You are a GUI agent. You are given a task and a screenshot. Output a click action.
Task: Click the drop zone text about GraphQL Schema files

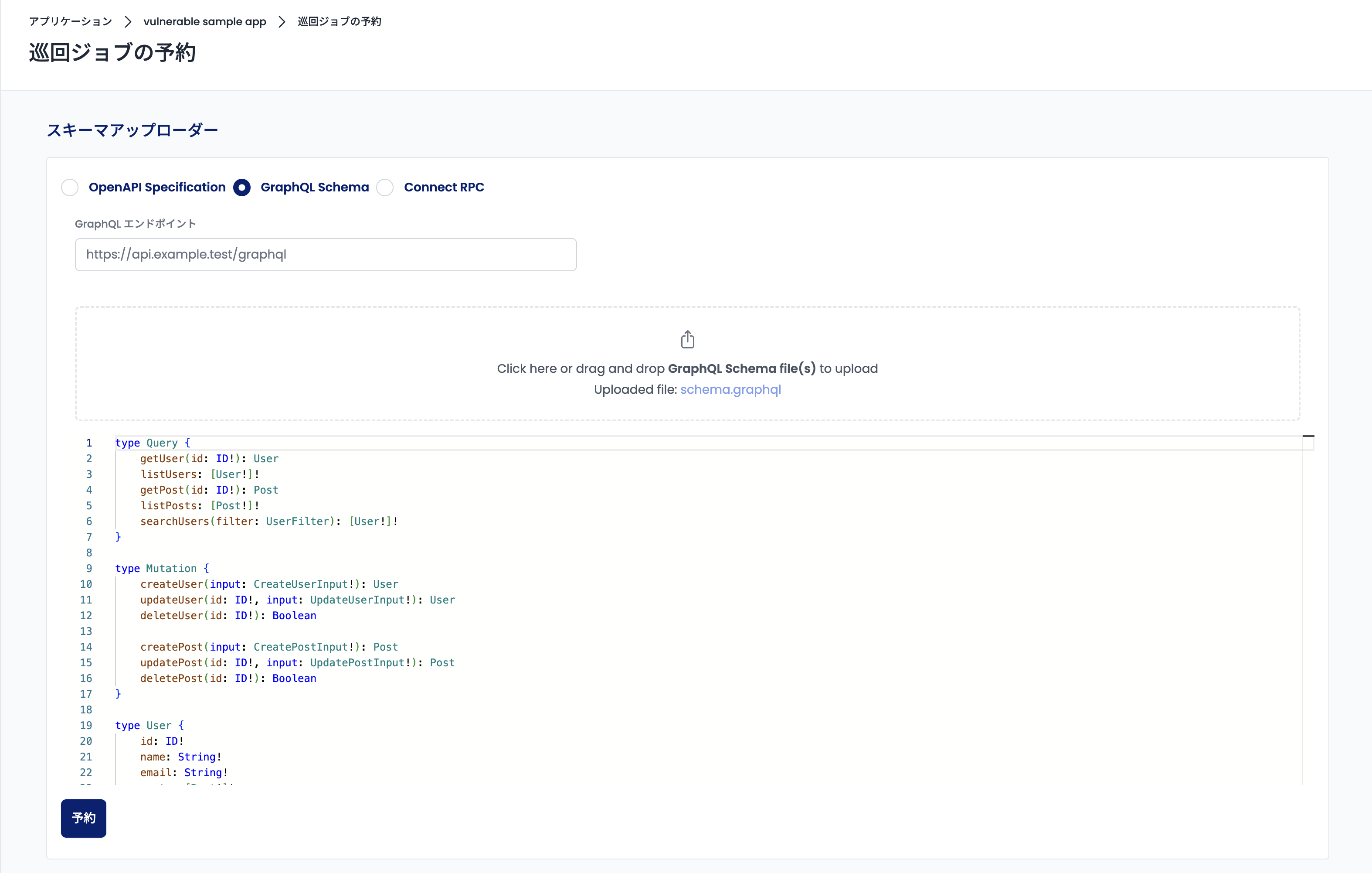pyautogui.click(x=687, y=368)
